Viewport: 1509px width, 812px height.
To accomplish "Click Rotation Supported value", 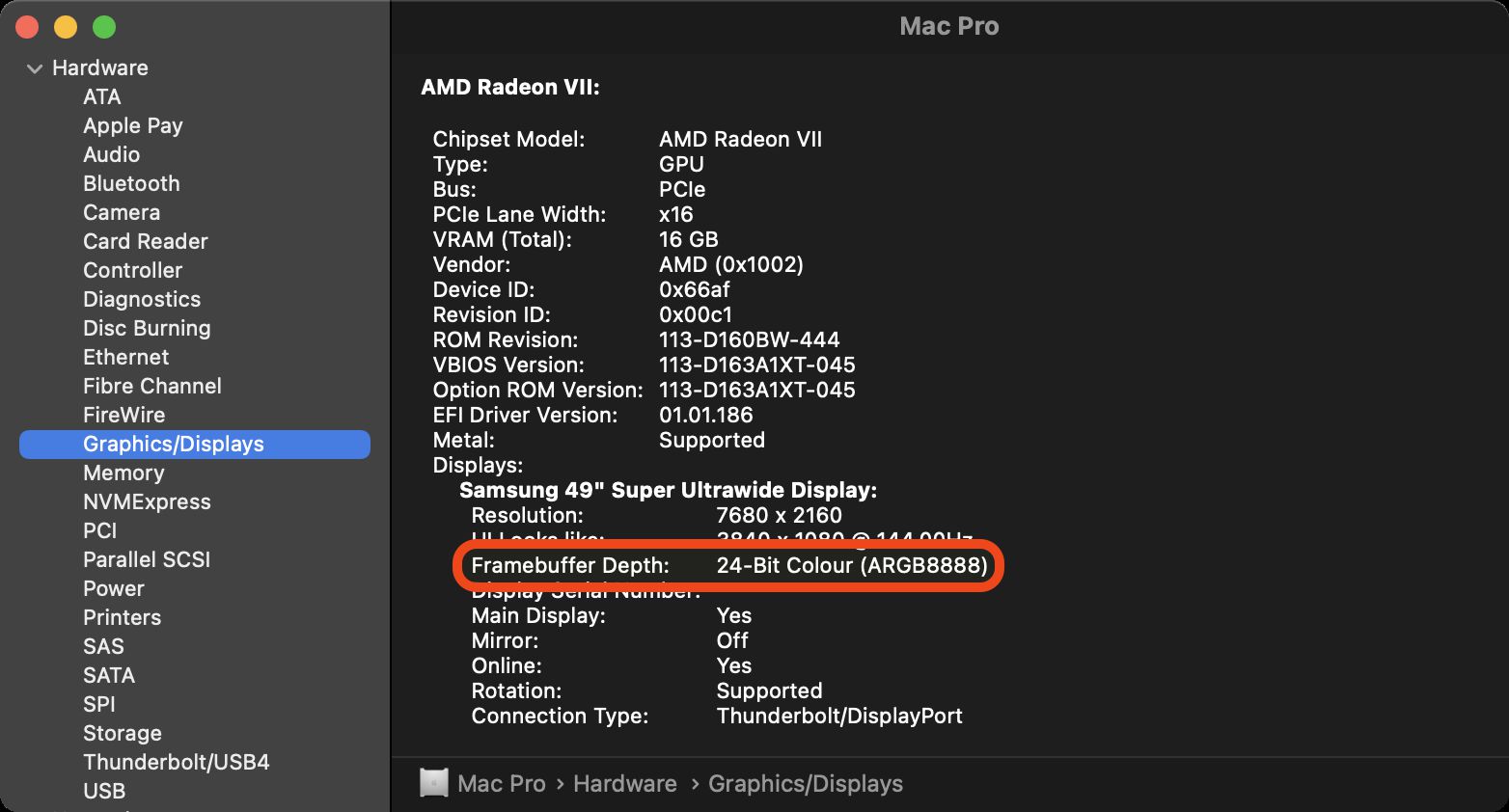I will point(769,691).
